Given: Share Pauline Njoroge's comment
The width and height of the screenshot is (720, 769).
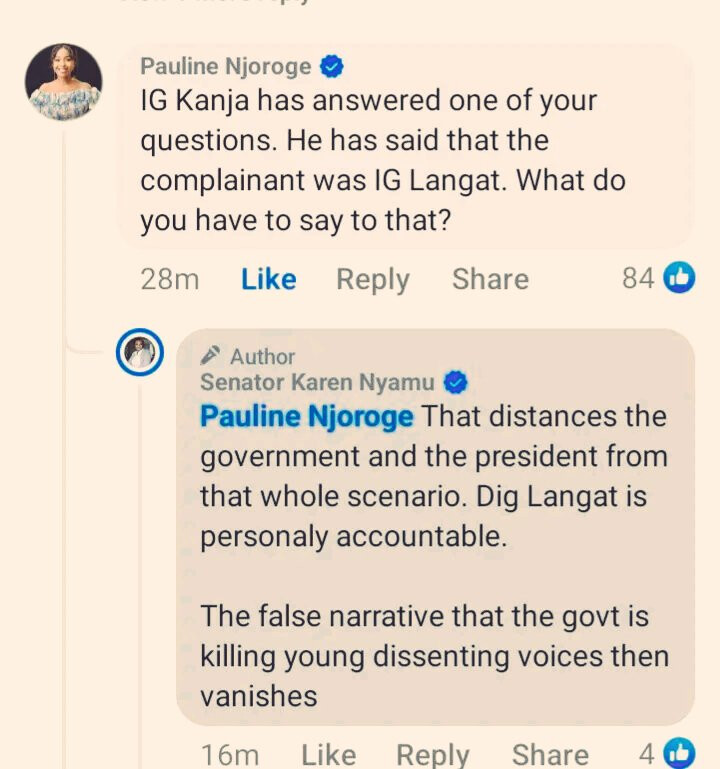Looking at the screenshot, I should [490, 279].
